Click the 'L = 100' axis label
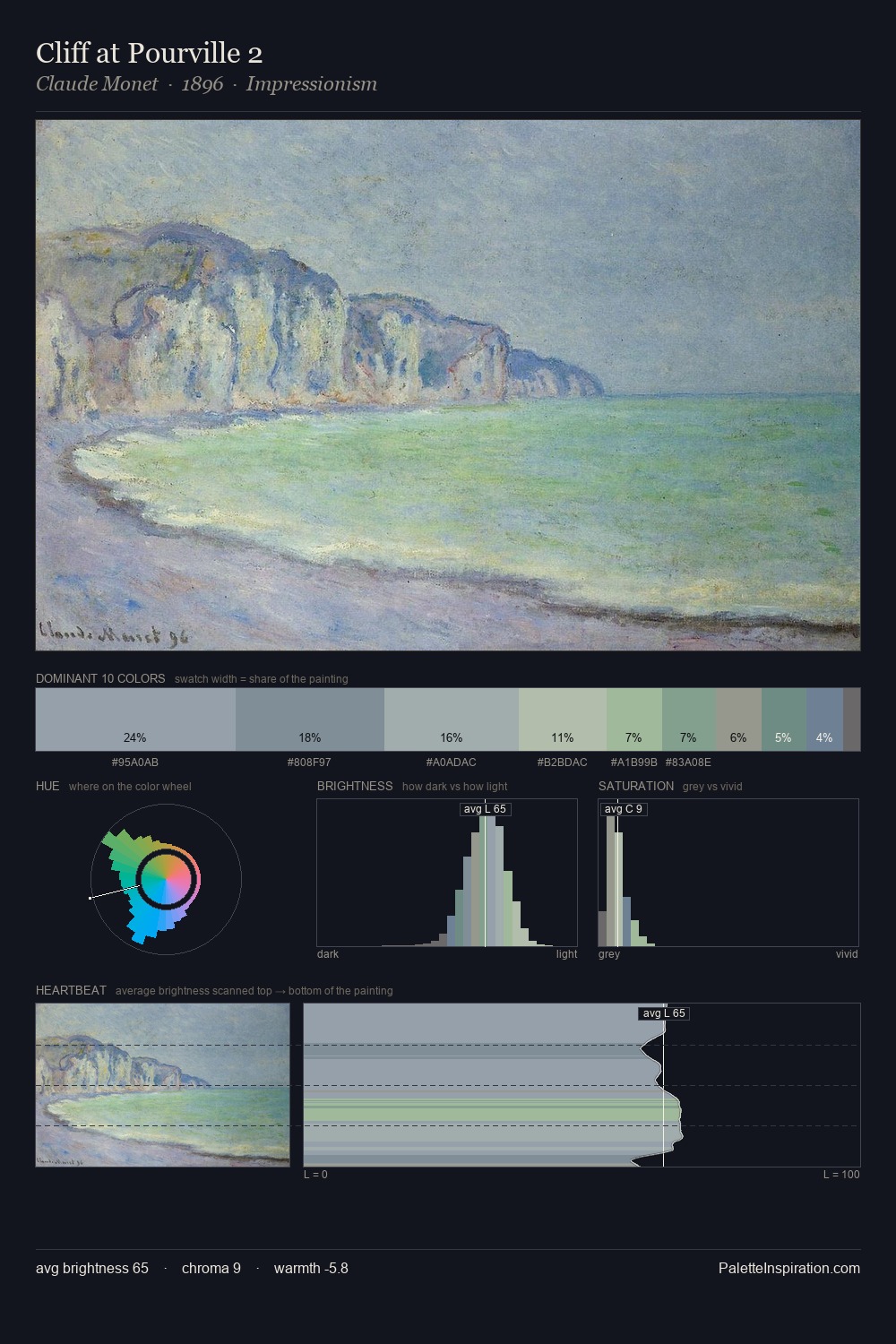 (841, 1175)
